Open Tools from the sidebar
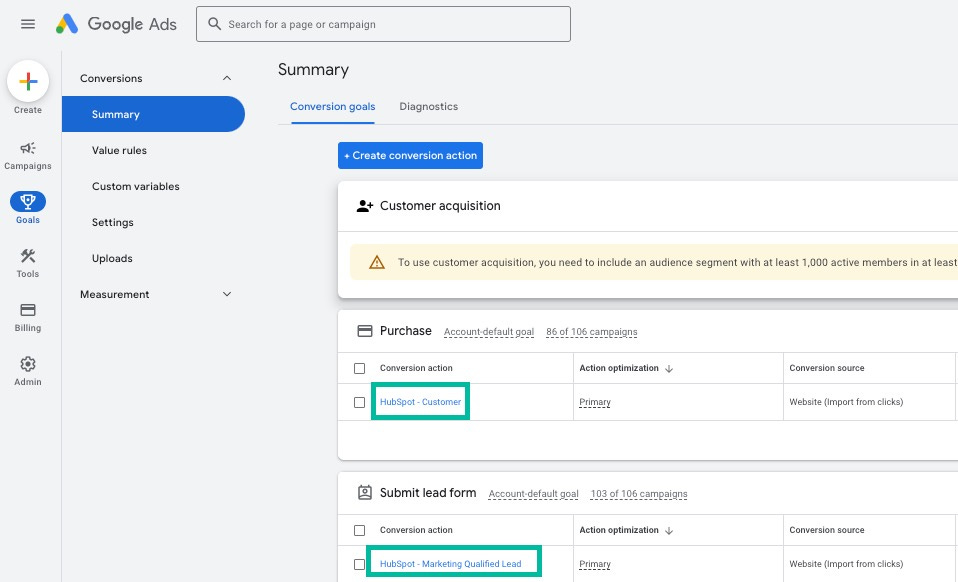Image resolution: width=958 pixels, height=582 pixels. pyautogui.click(x=27, y=263)
